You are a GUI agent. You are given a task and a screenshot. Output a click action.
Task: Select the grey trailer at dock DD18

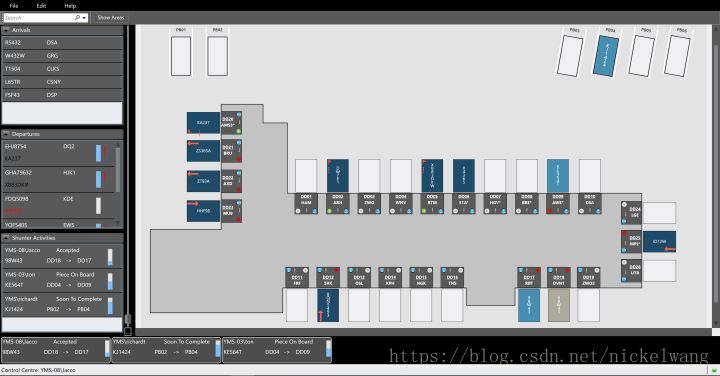559,305
